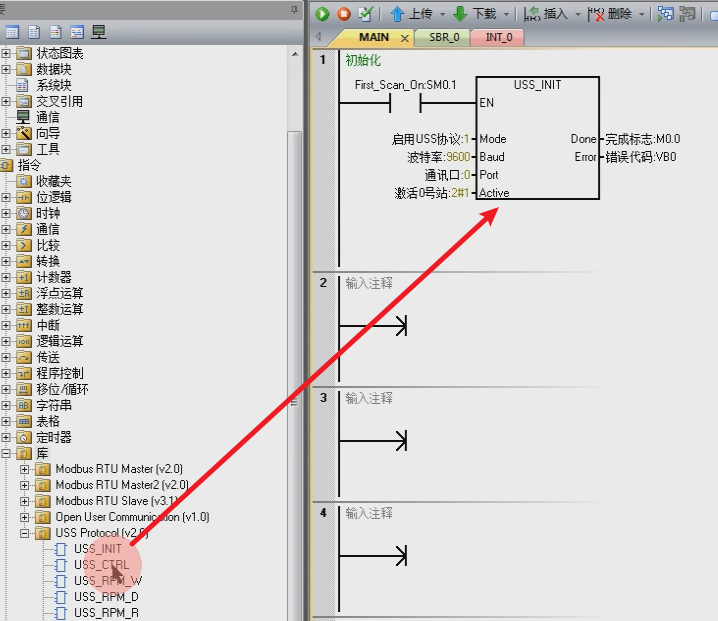Open dropdown arrow next to 上传
Screen dimensions: 718x621
[x=442, y=15]
